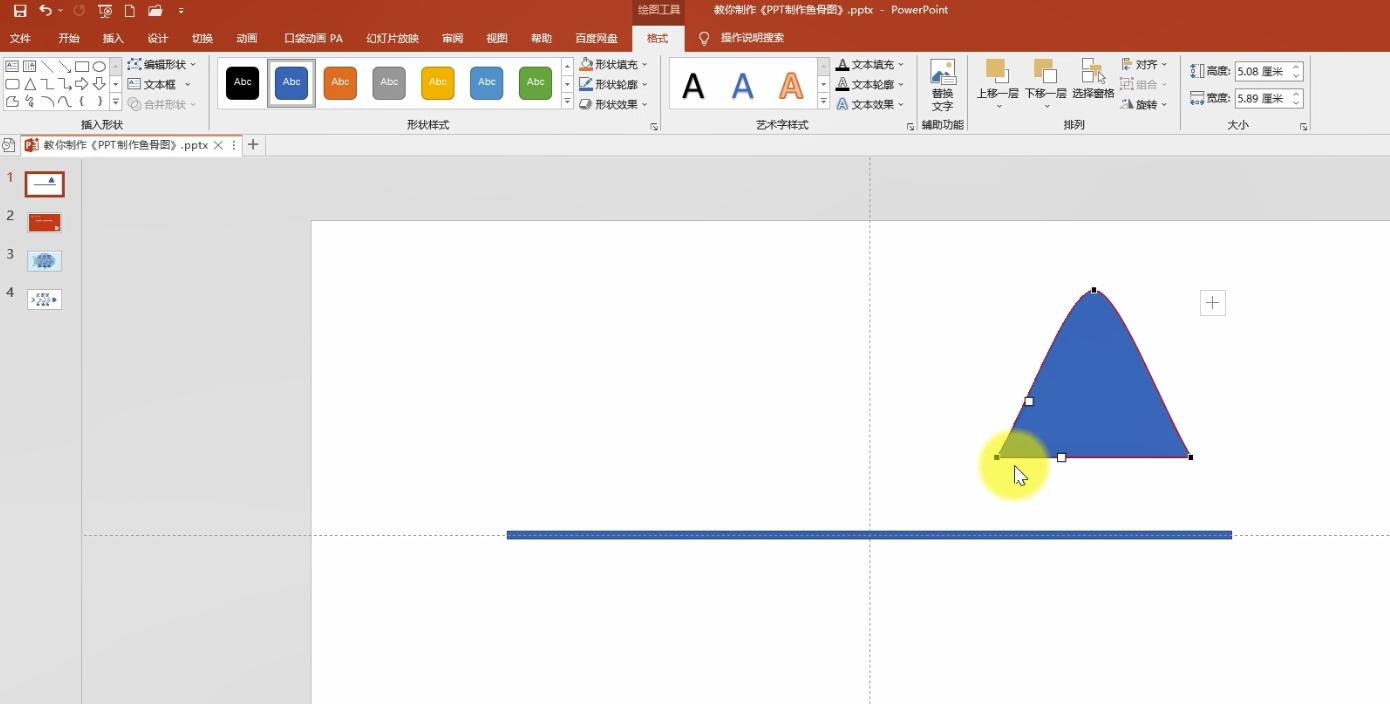Image resolution: width=1390 pixels, height=704 pixels.
Task: Open the 插入 ribbon tab
Action: click(x=112, y=38)
